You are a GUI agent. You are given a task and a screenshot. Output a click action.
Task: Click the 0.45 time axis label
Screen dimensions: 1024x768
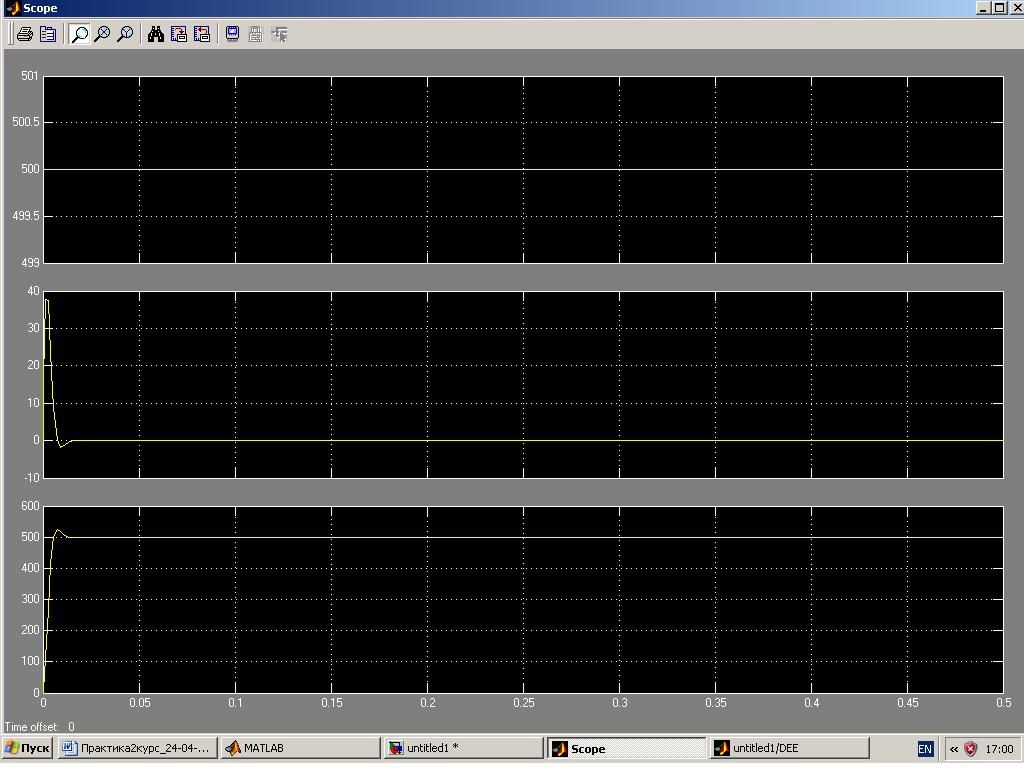(x=908, y=703)
